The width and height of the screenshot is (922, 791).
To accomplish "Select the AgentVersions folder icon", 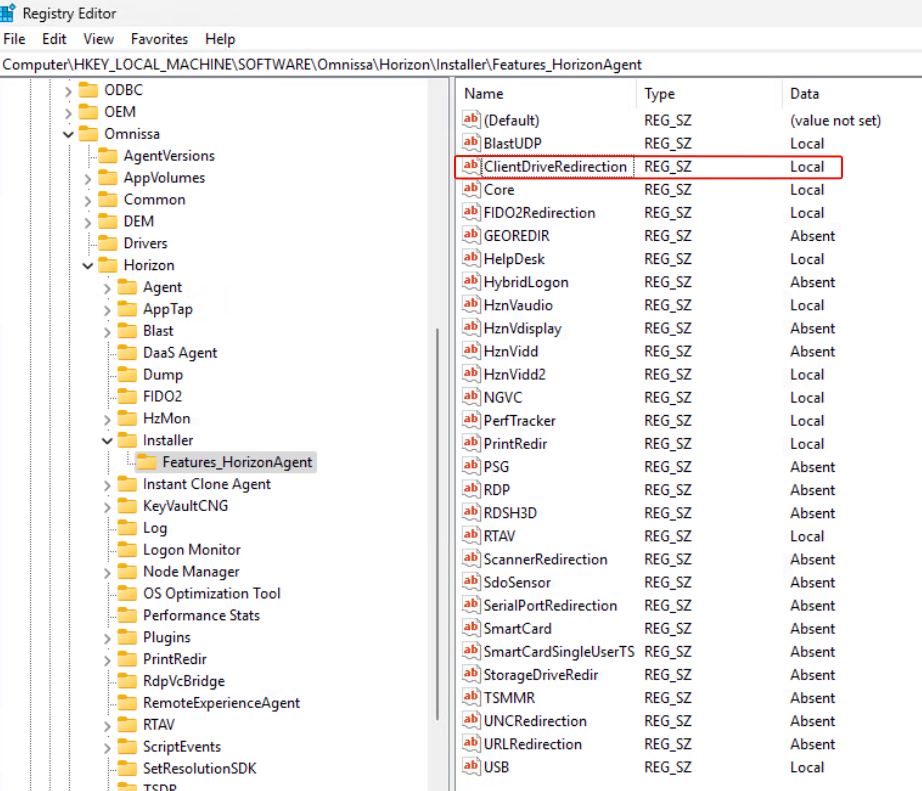I will pyautogui.click(x=108, y=156).
